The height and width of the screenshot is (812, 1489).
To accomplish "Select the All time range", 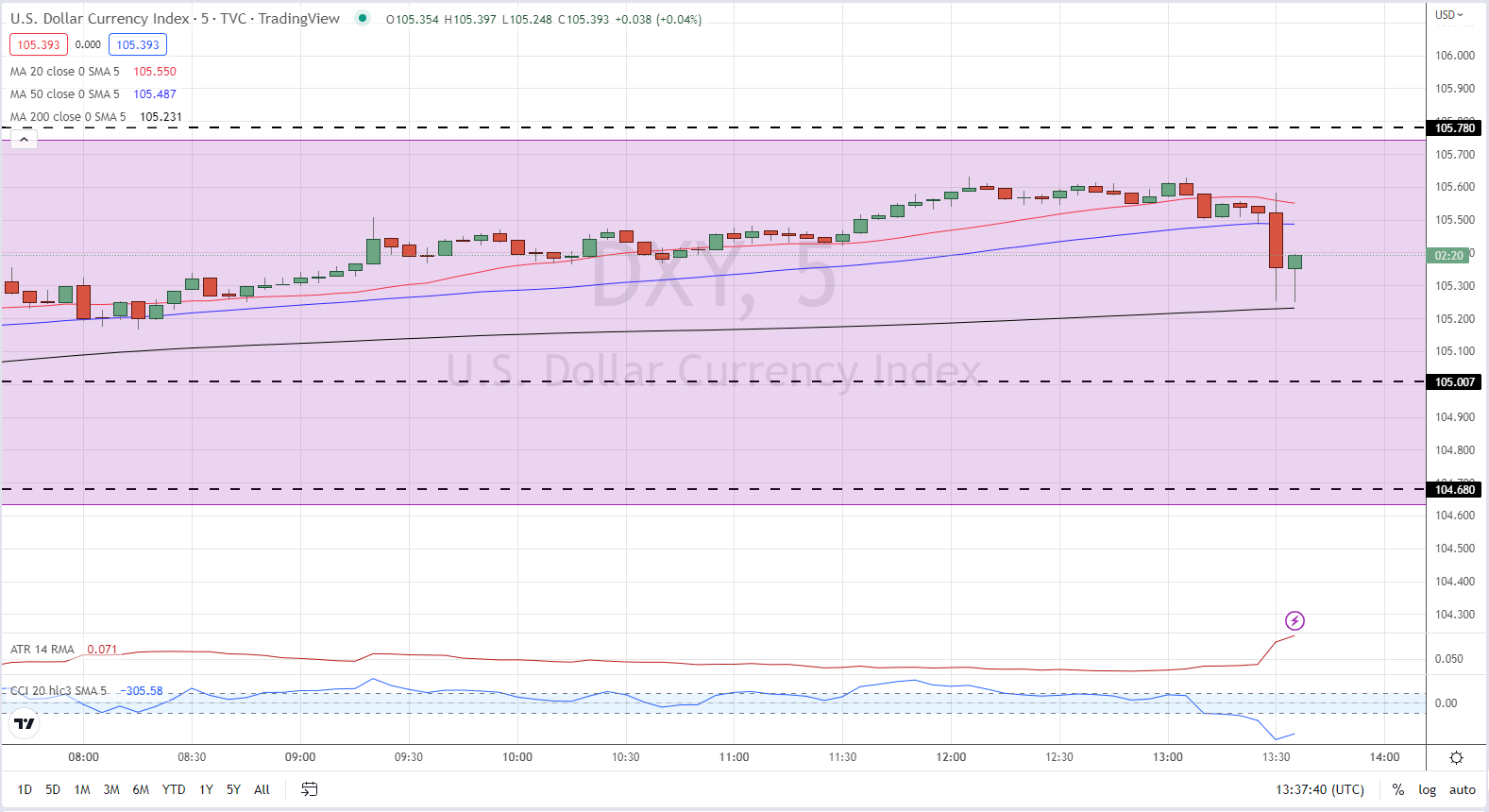I will click(262, 789).
